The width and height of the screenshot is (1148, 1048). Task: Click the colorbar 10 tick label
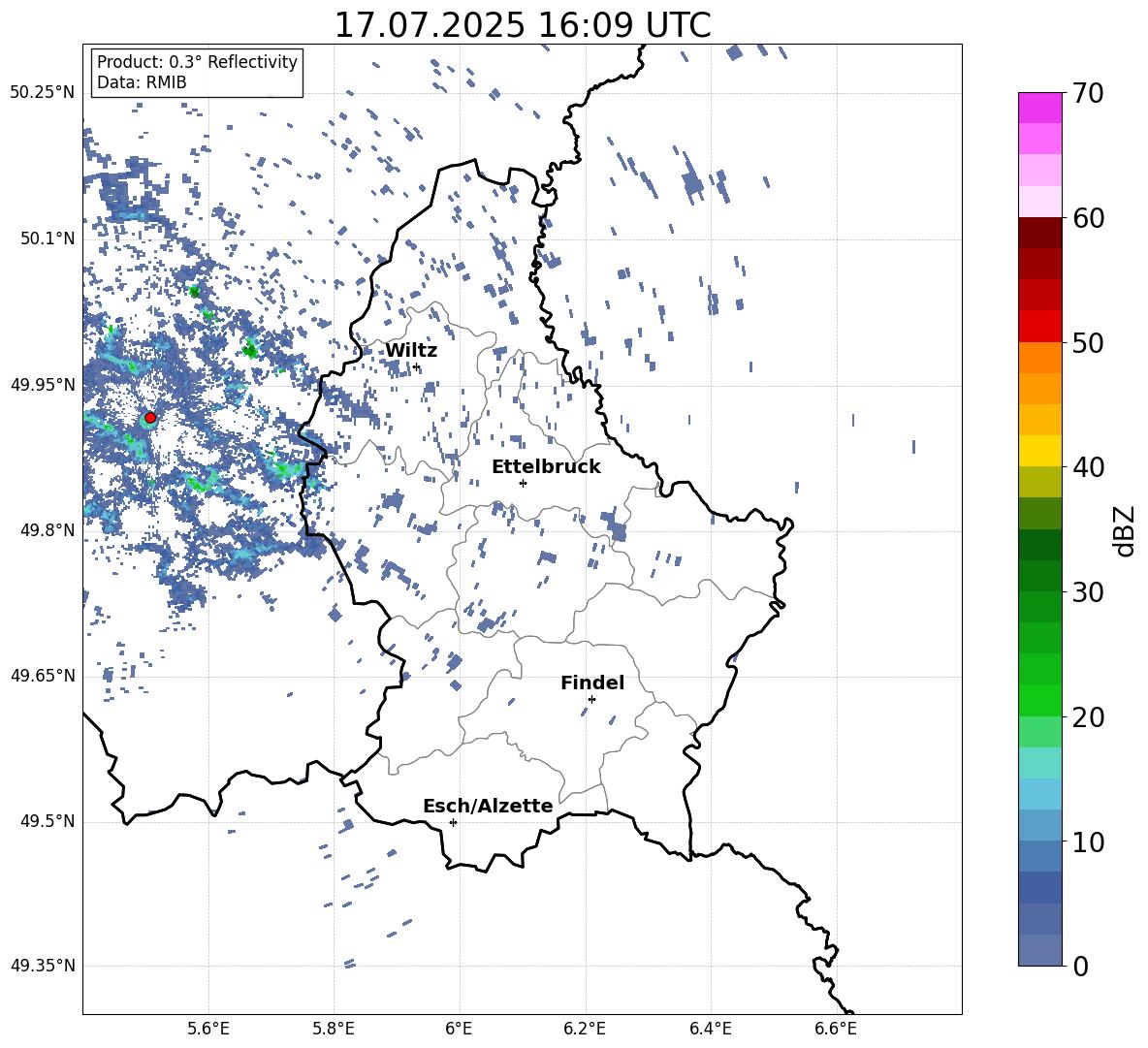pos(1088,842)
